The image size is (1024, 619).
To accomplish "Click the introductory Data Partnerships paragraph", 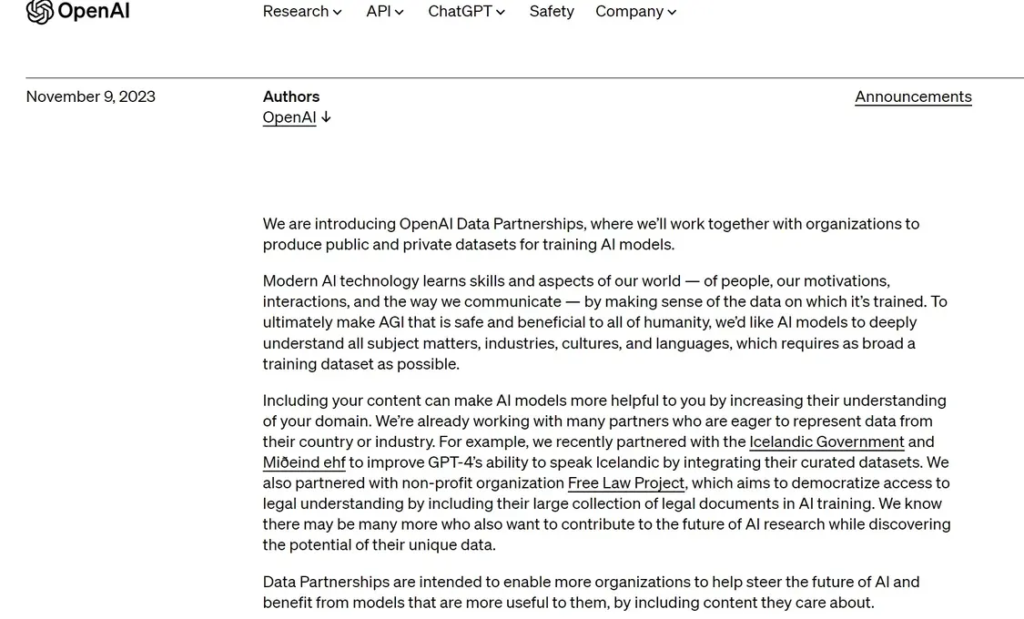I will tap(590, 234).
